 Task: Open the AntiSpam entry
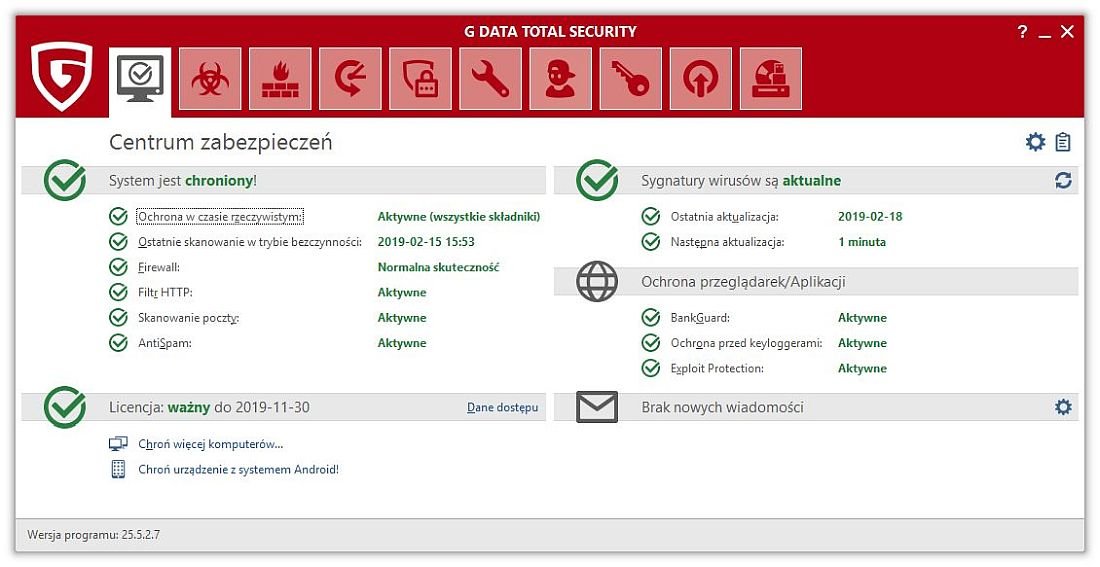(x=165, y=343)
